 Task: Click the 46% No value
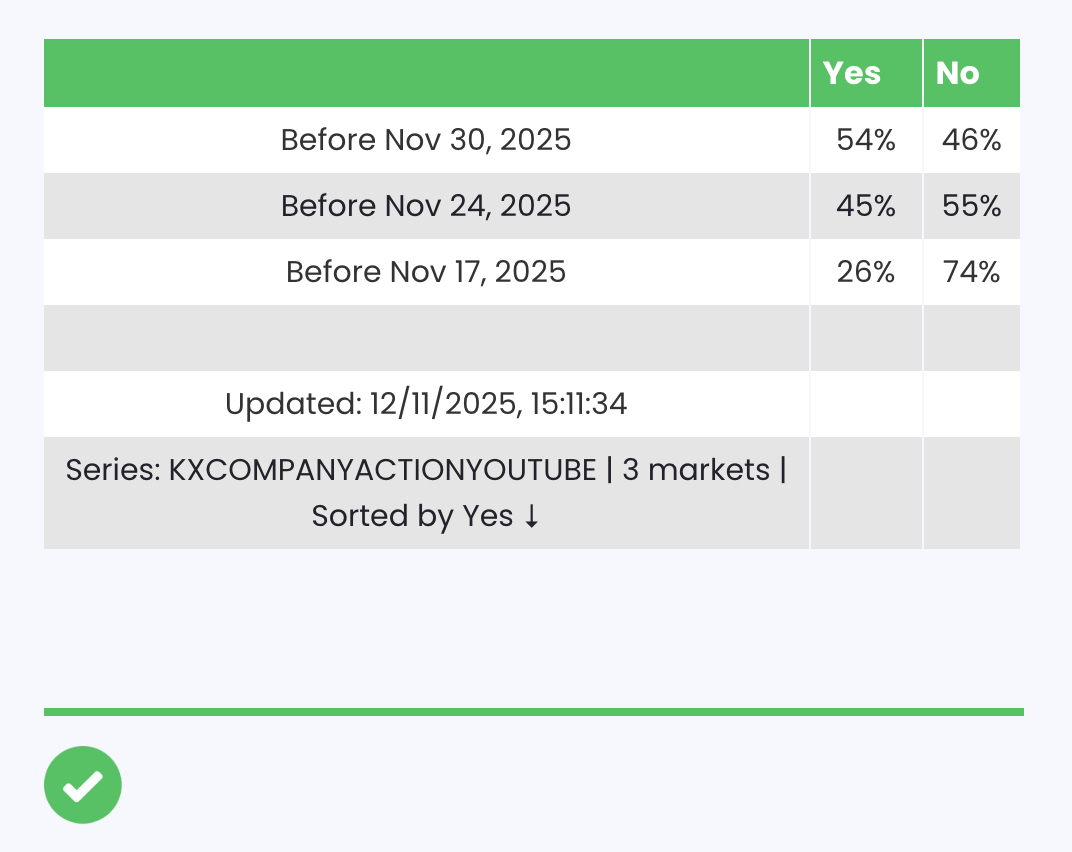pyautogui.click(x=971, y=140)
